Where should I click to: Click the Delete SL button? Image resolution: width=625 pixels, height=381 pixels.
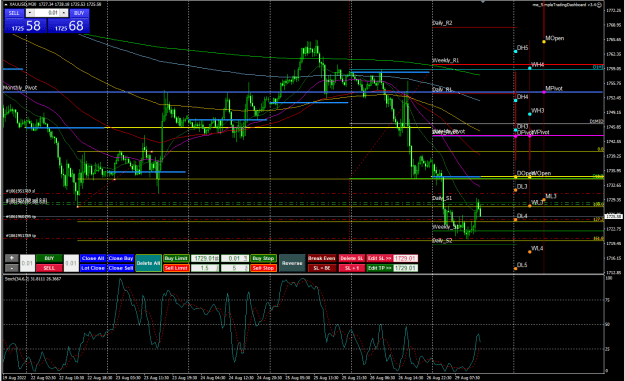(x=352, y=258)
